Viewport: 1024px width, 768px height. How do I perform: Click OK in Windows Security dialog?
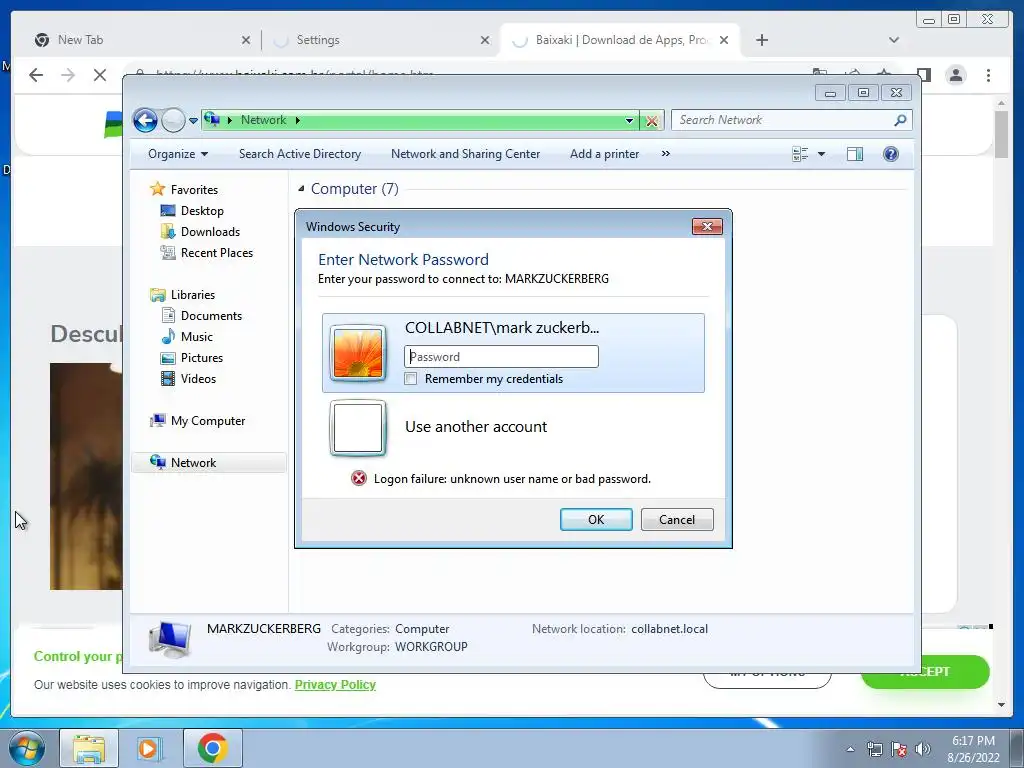pyautogui.click(x=596, y=520)
